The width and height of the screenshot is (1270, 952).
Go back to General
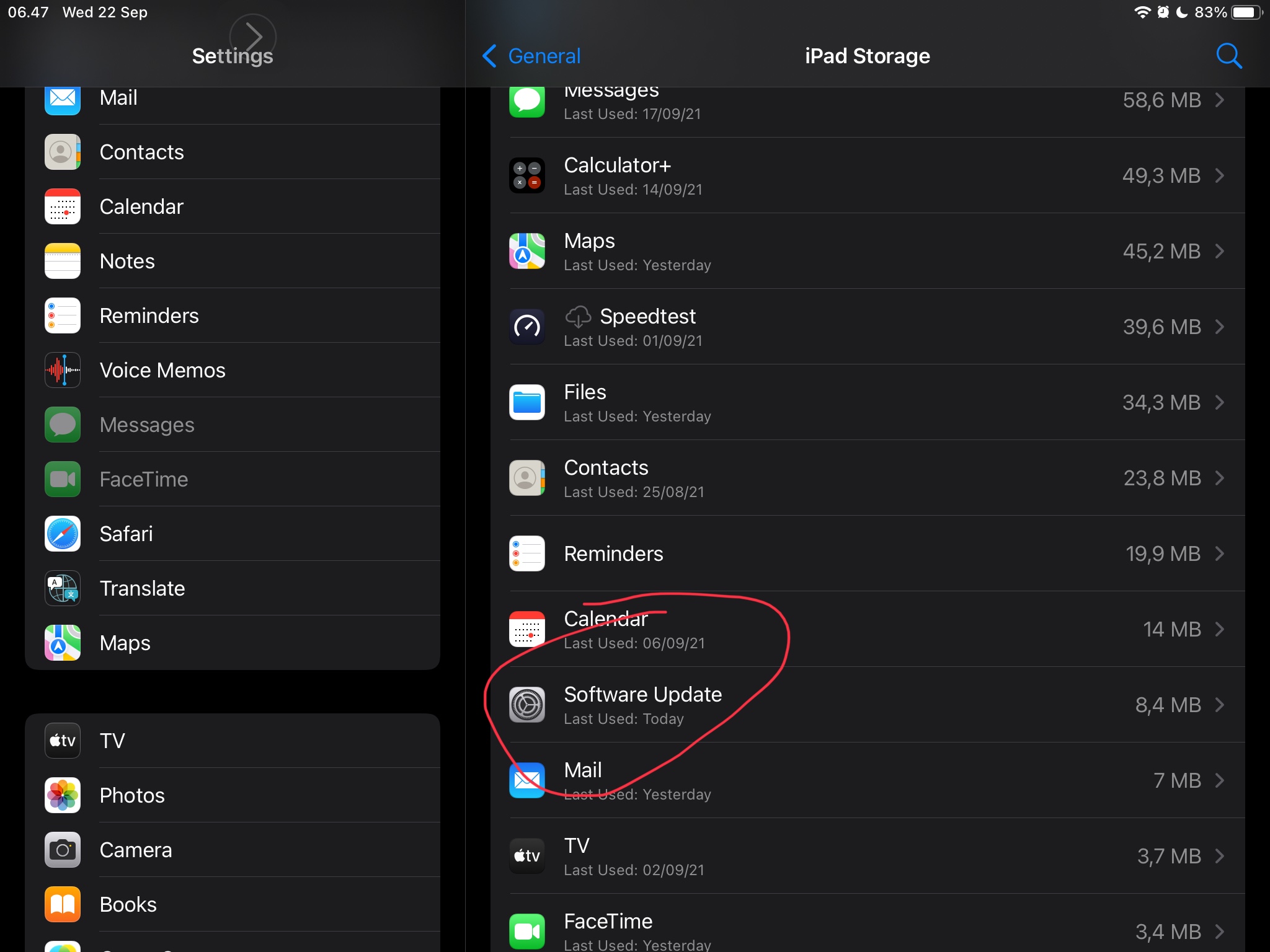[532, 56]
